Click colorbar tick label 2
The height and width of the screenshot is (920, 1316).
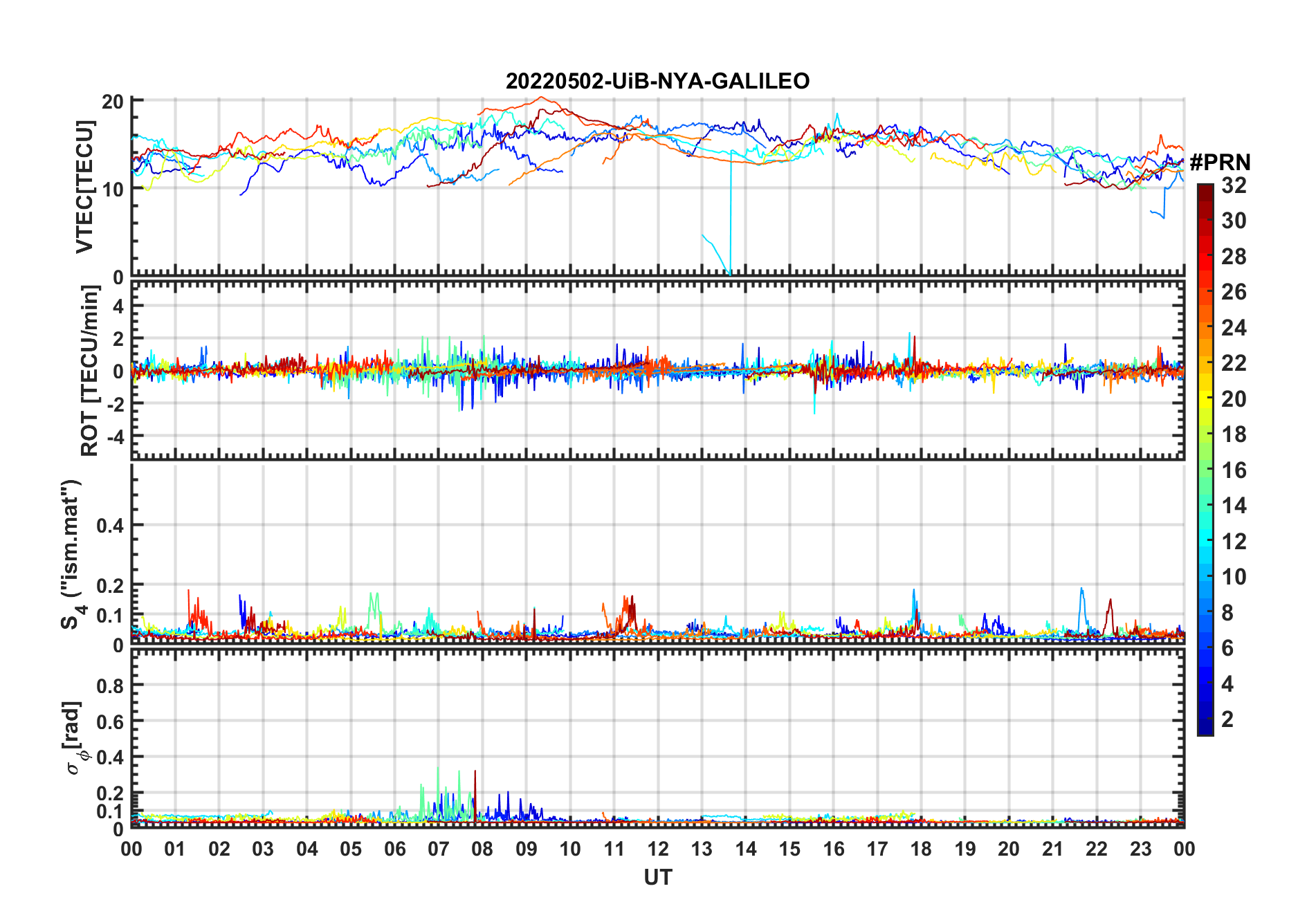click(x=1227, y=719)
